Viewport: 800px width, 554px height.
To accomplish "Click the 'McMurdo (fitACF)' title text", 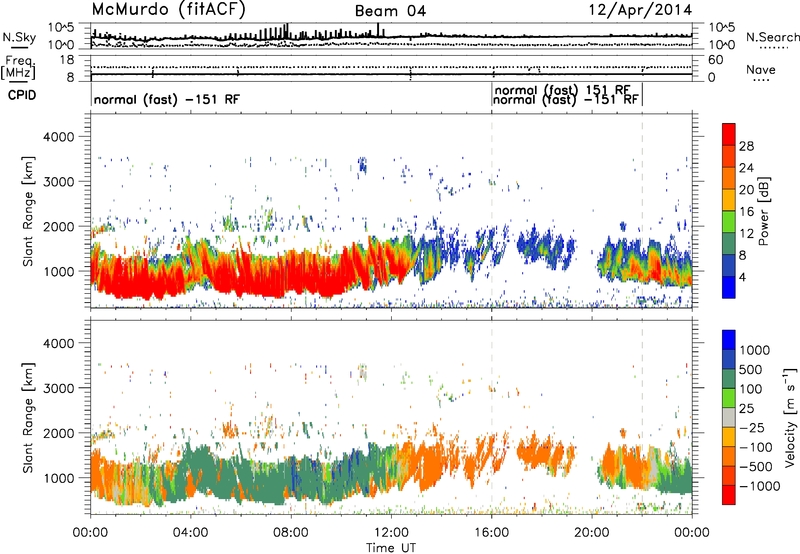I will 168,10.
